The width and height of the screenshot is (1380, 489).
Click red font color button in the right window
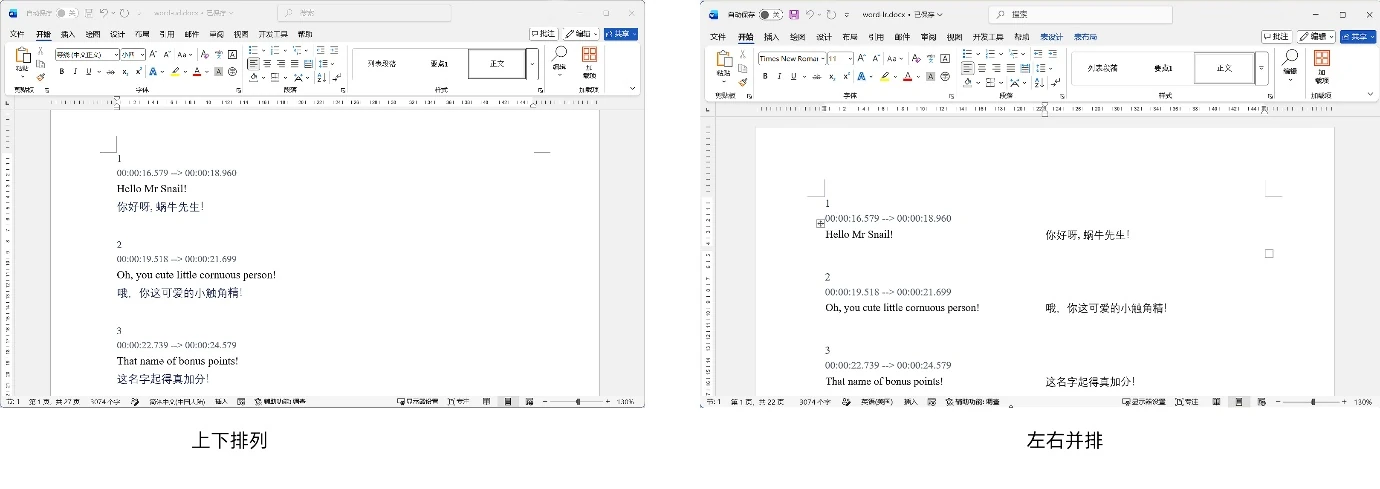(x=907, y=76)
